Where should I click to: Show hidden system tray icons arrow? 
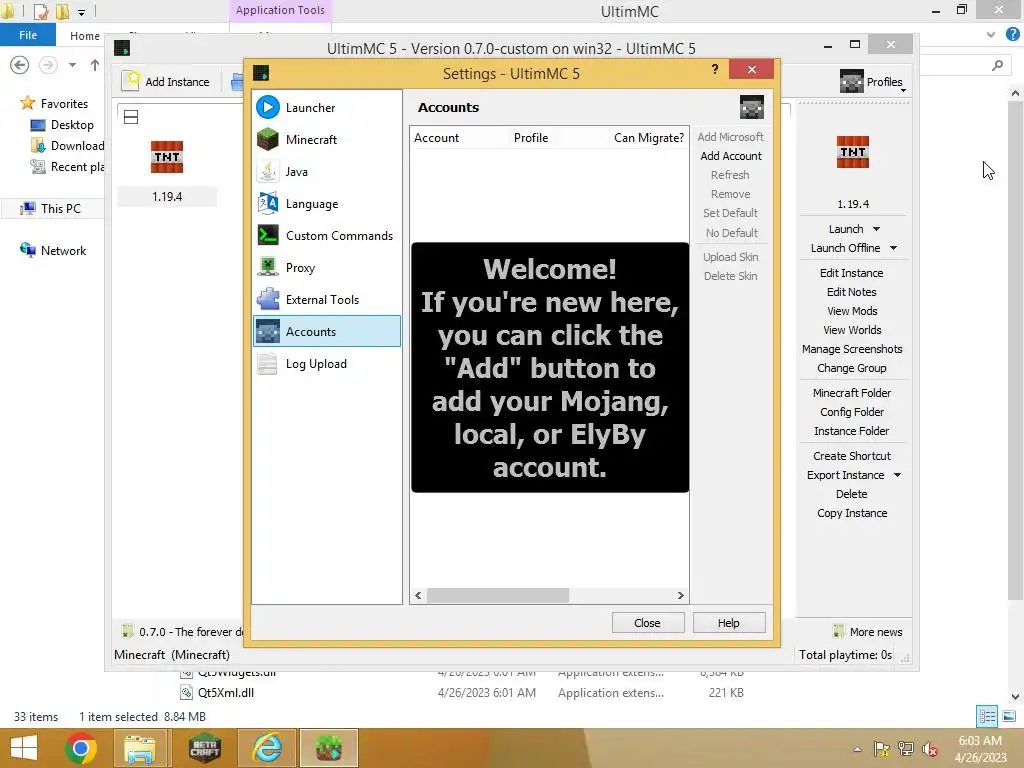pos(857,749)
